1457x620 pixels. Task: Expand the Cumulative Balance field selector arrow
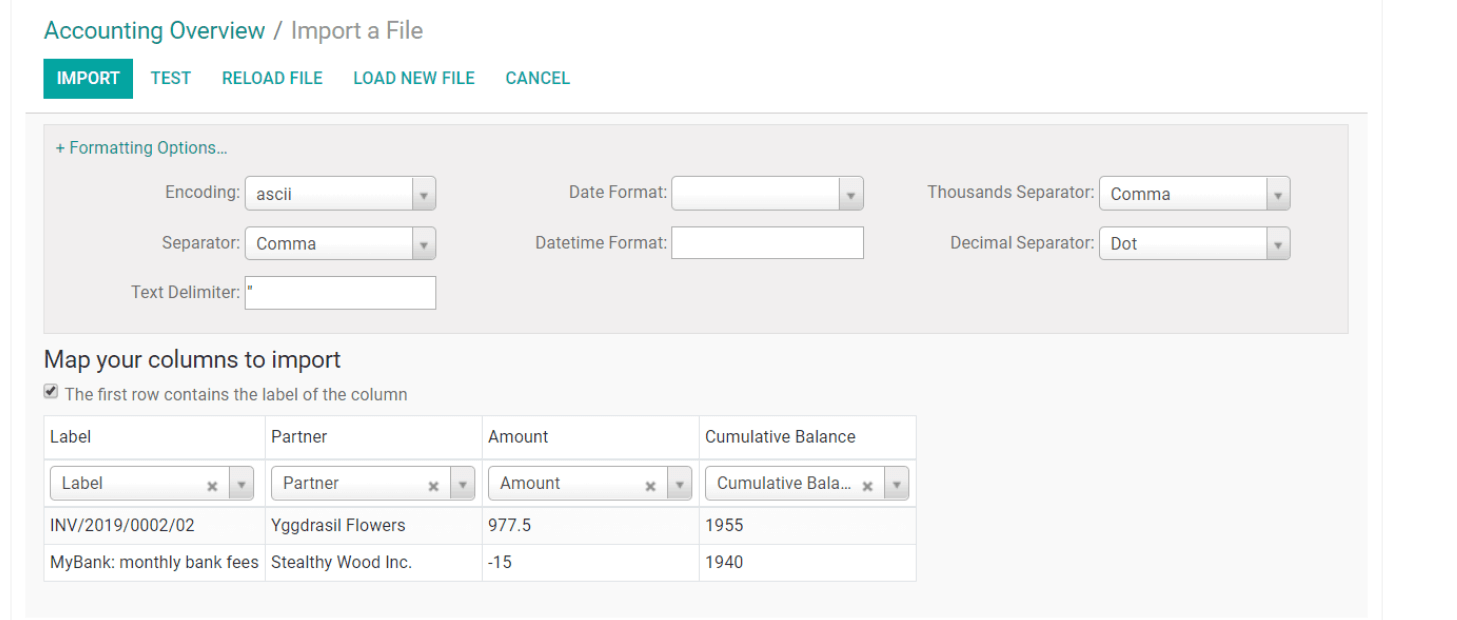(x=897, y=484)
